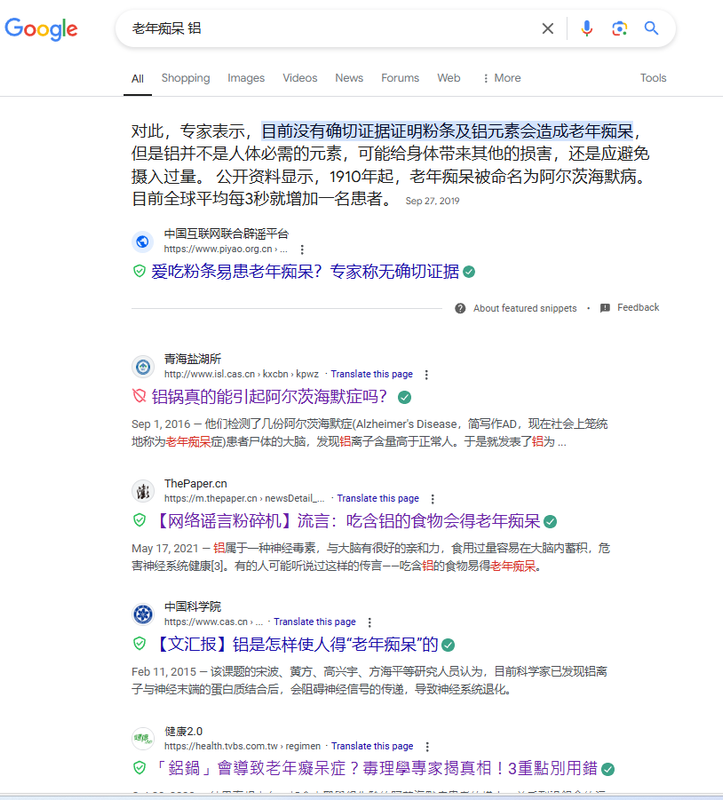Click URL https://m.thepaper.cn › newsDetail

point(244,498)
